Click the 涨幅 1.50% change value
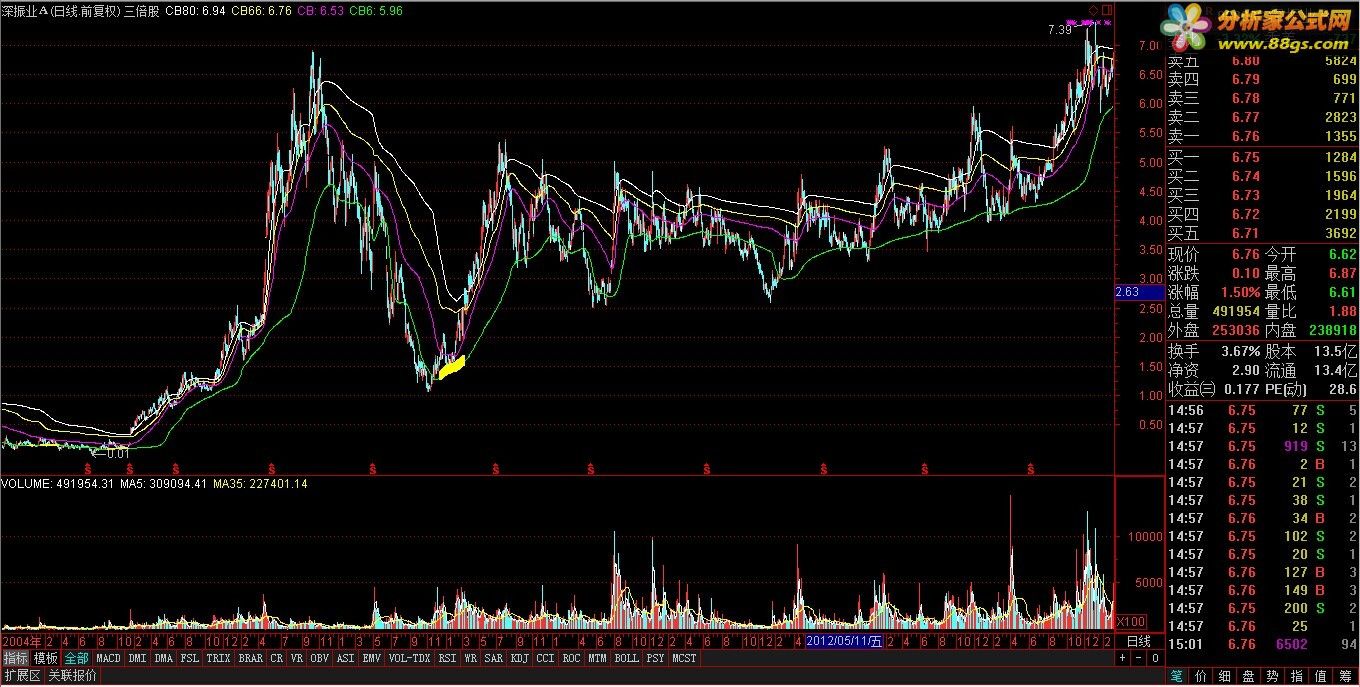 (x=1239, y=292)
